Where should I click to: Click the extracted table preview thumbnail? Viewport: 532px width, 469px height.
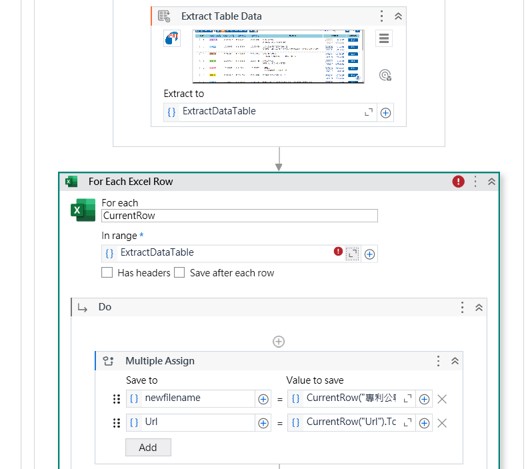278,56
